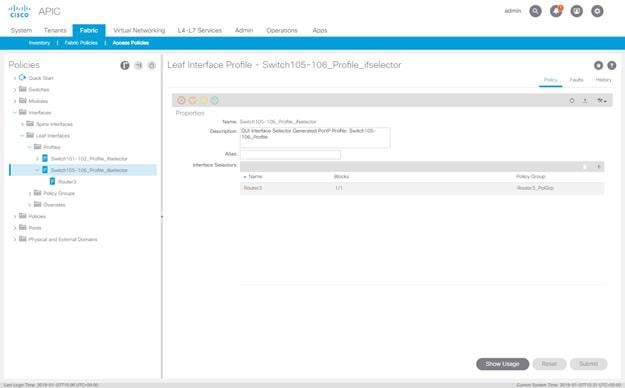Select the Policies folder in tree
Viewport: 625px width, 388px height.
pos(37,216)
